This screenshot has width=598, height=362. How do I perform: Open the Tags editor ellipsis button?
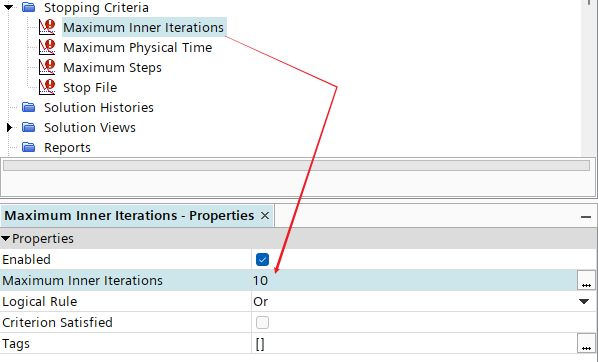click(587, 343)
